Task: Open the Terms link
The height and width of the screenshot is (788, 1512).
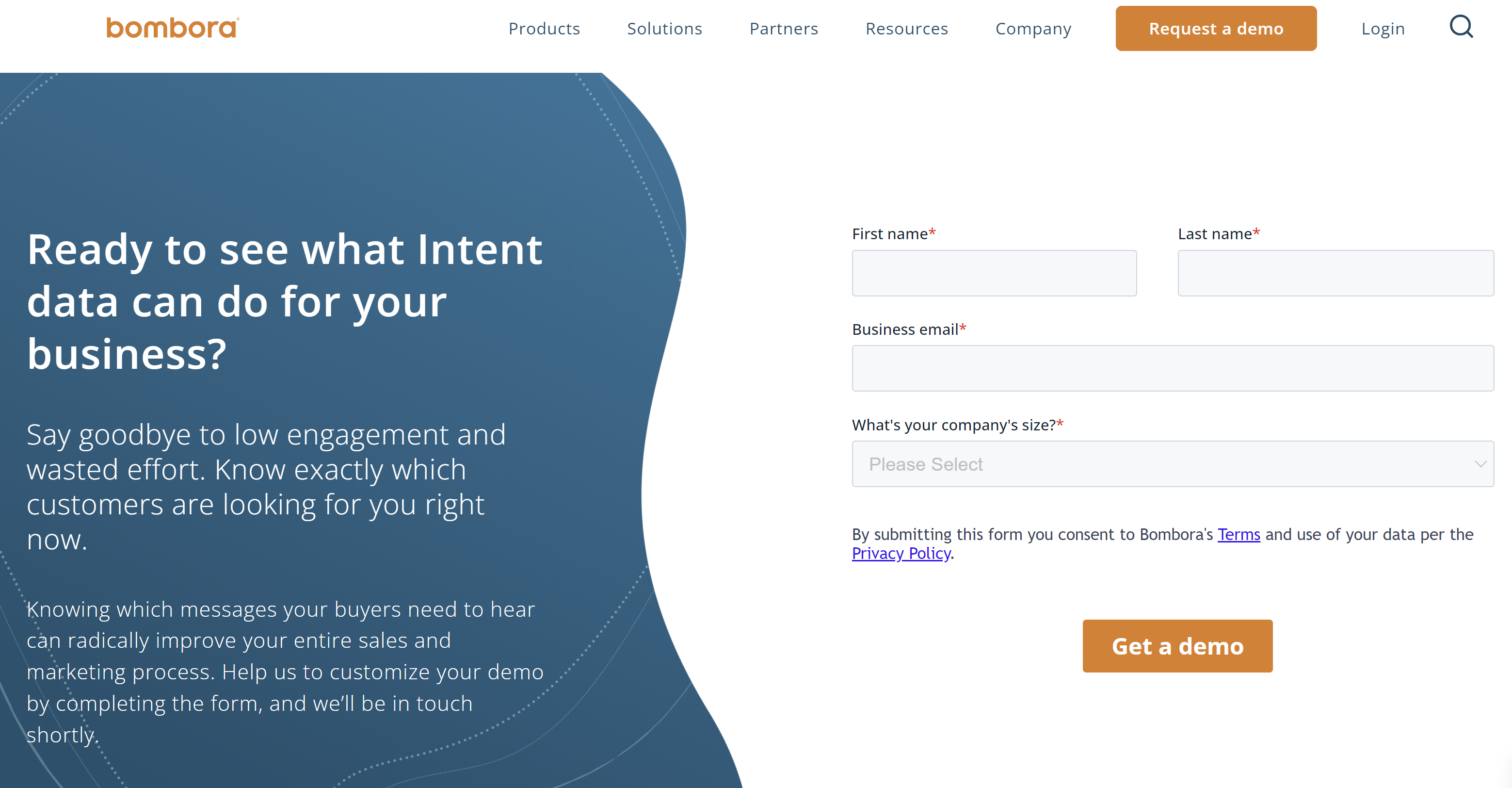Action: 1239,534
